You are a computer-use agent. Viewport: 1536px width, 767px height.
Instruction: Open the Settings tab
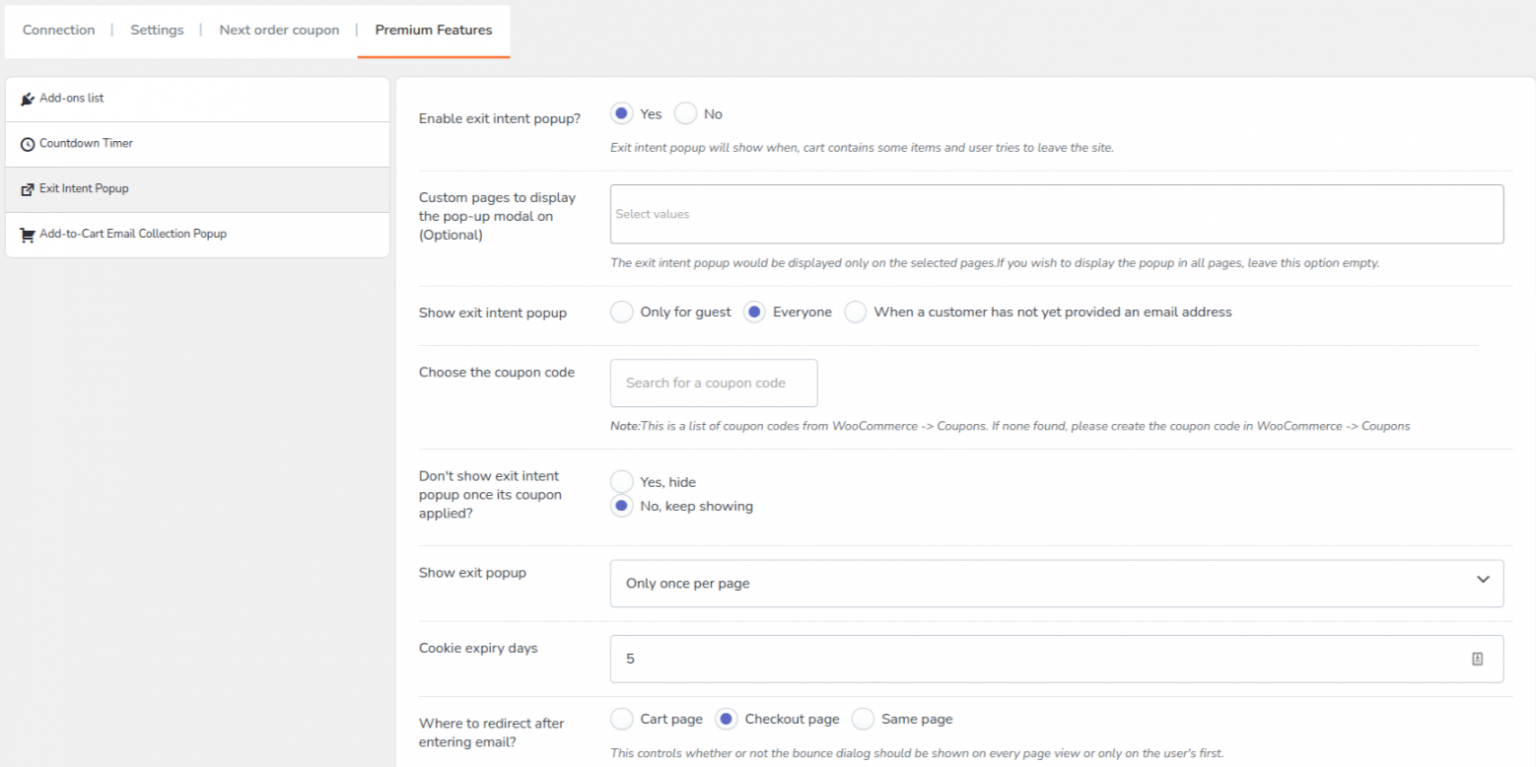[x=157, y=30]
